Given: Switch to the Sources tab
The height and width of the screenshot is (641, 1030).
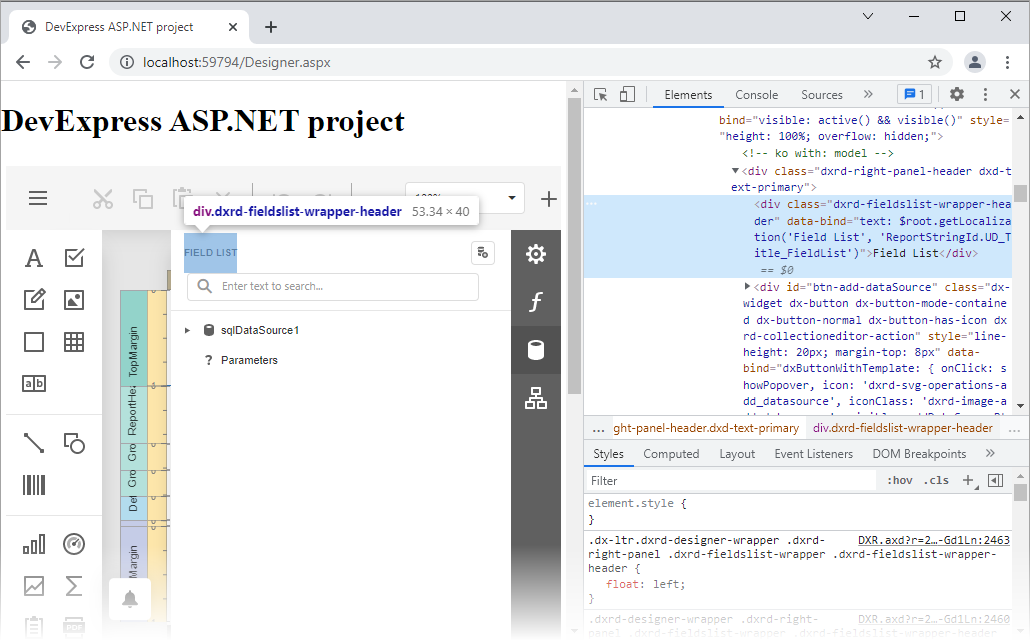Looking at the screenshot, I should tap(821, 95).
